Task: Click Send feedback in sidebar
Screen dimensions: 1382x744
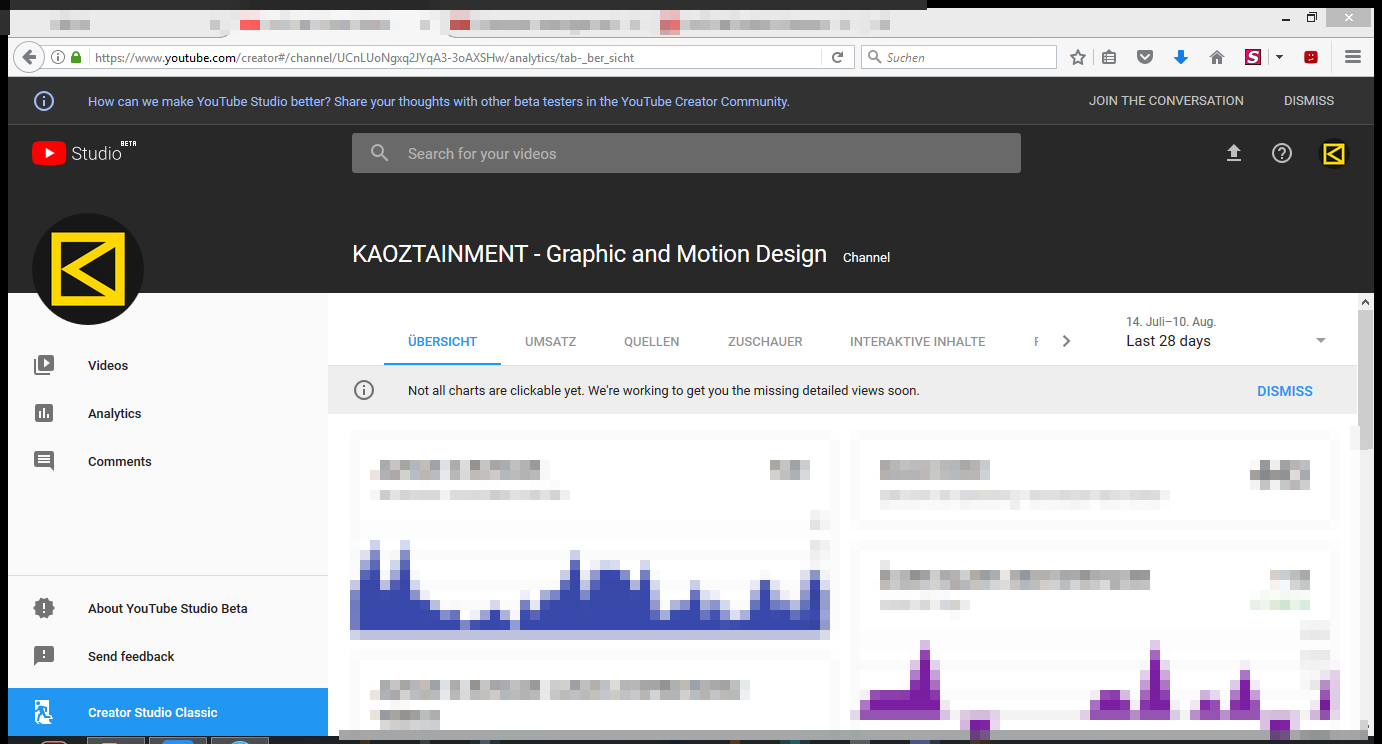Action: pos(131,657)
